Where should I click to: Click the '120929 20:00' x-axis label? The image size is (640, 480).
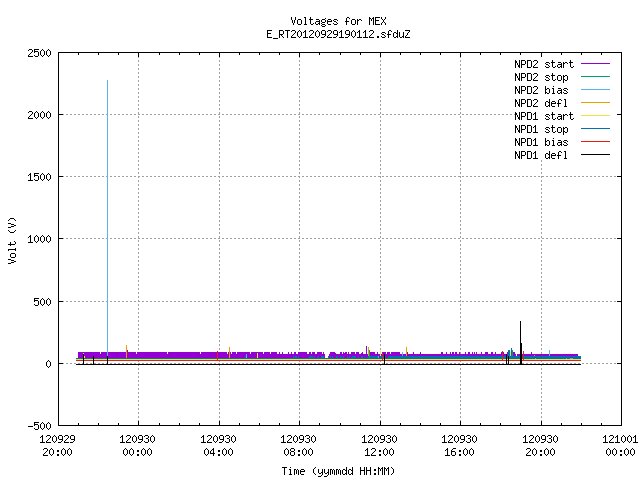pyautogui.click(x=57, y=446)
